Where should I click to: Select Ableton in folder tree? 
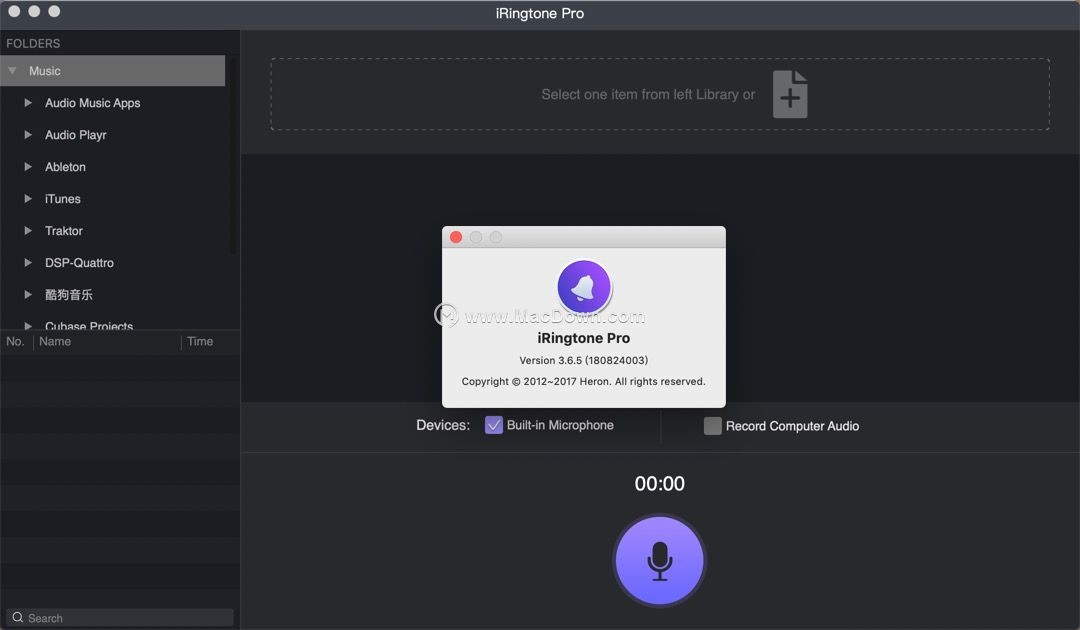pyautogui.click(x=65, y=167)
